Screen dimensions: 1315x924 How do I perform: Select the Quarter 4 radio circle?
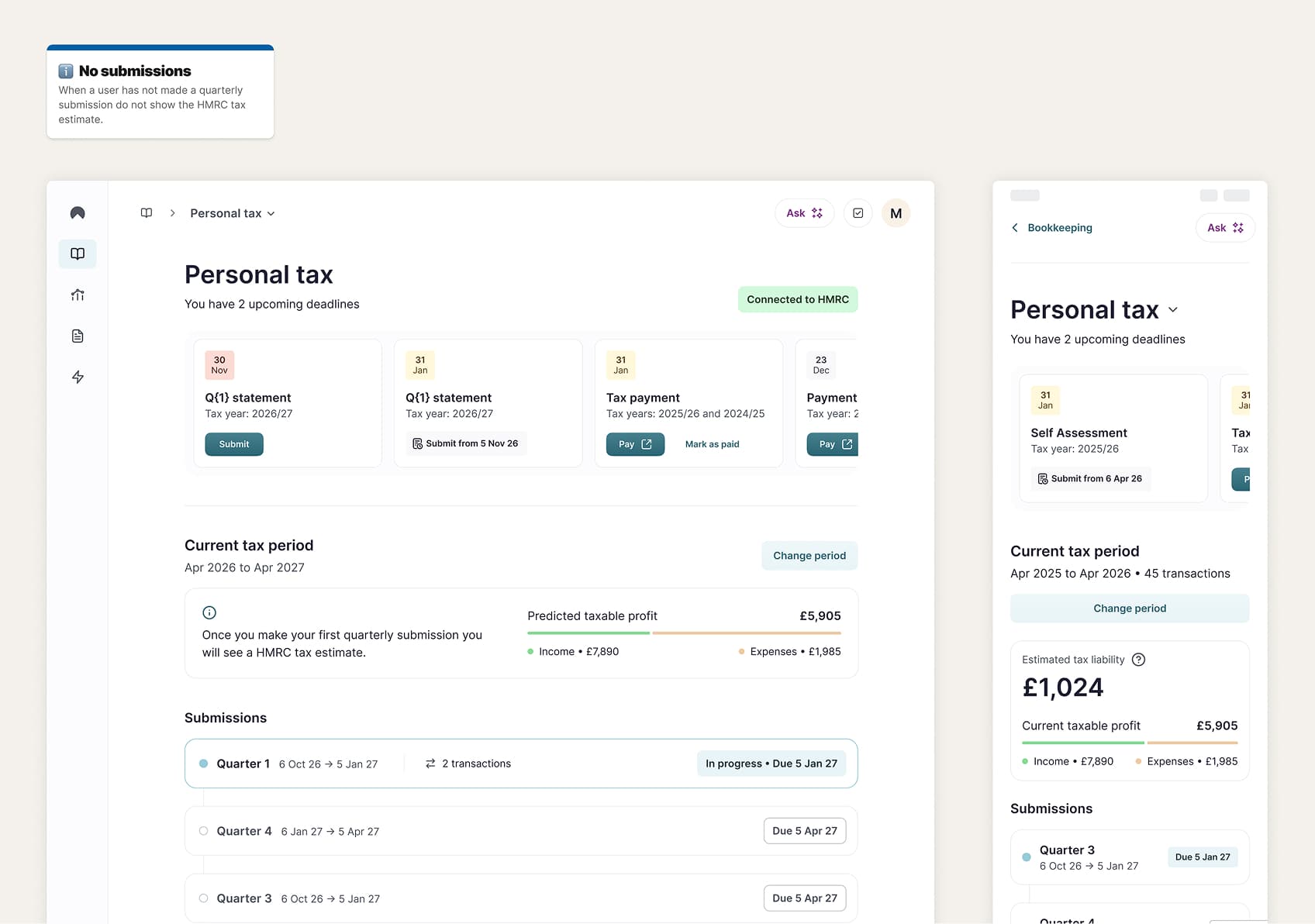click(203, 830)
